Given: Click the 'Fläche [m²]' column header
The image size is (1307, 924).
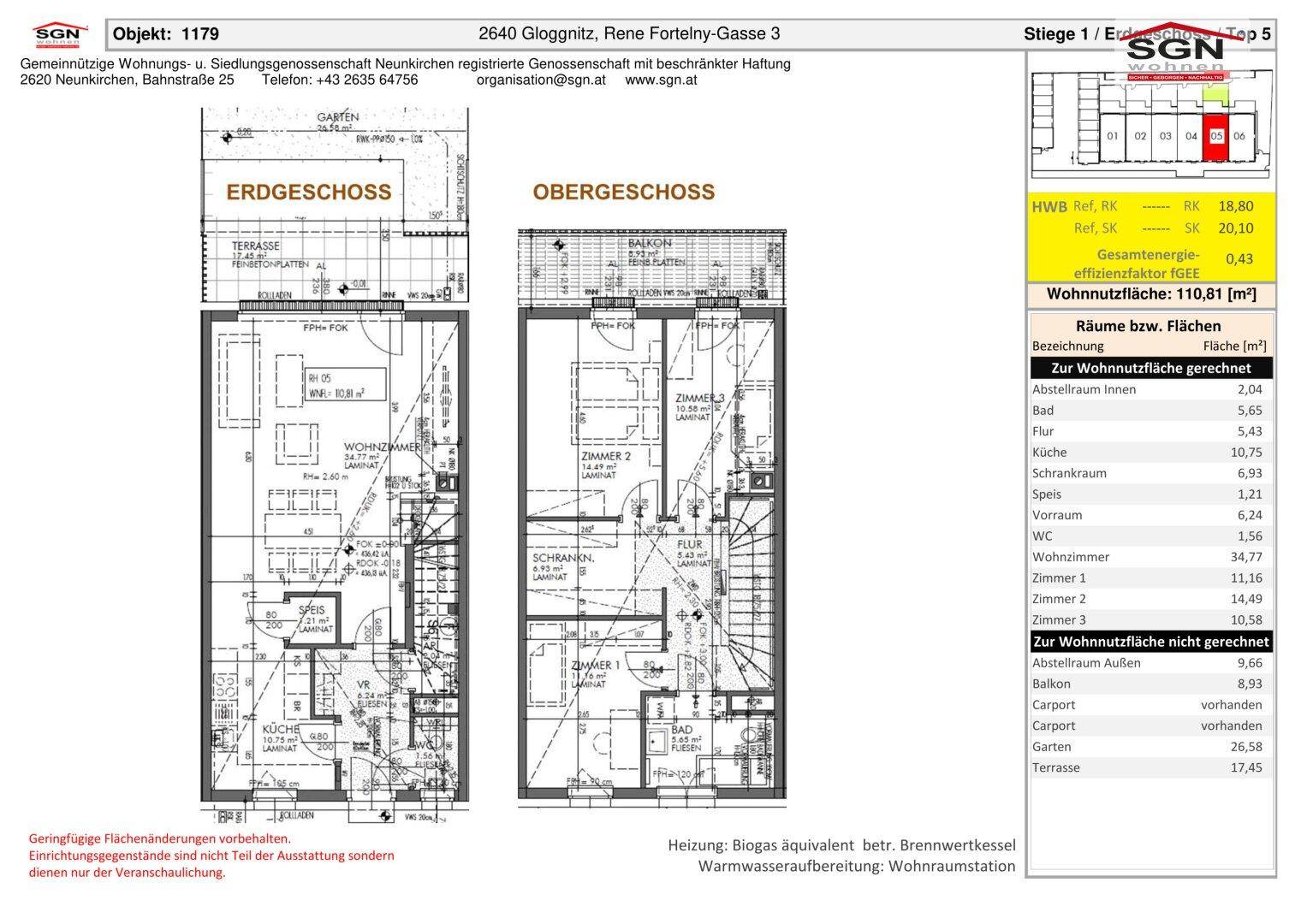Looking at the screenshot, I should 1234,346.
